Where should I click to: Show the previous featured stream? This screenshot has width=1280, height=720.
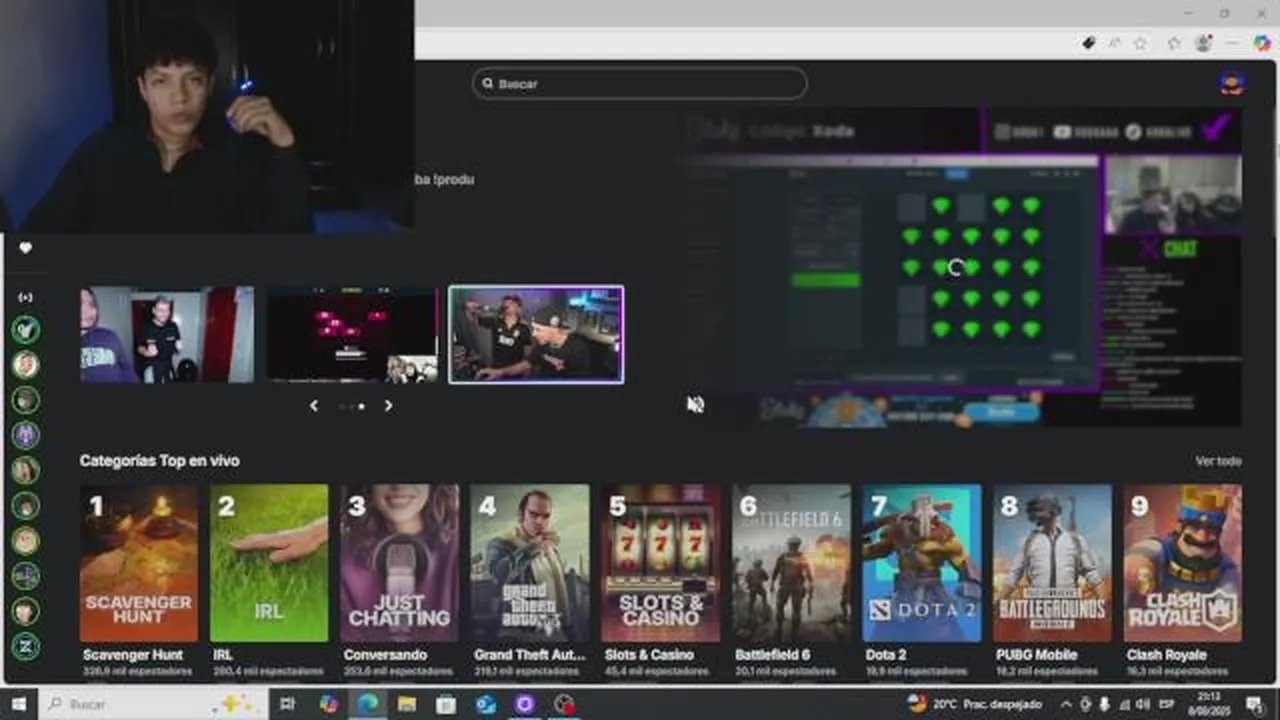pos(314,406)
